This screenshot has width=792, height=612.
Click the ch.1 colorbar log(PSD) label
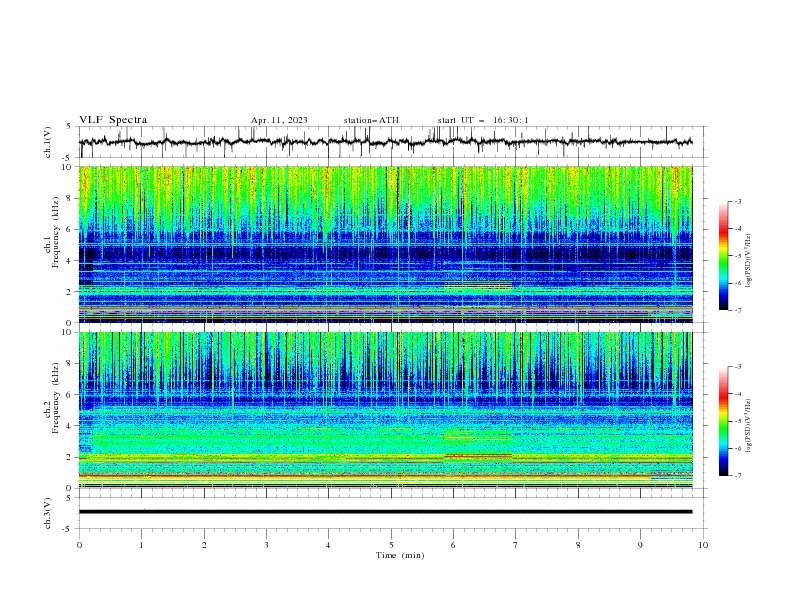coord(748,261)
